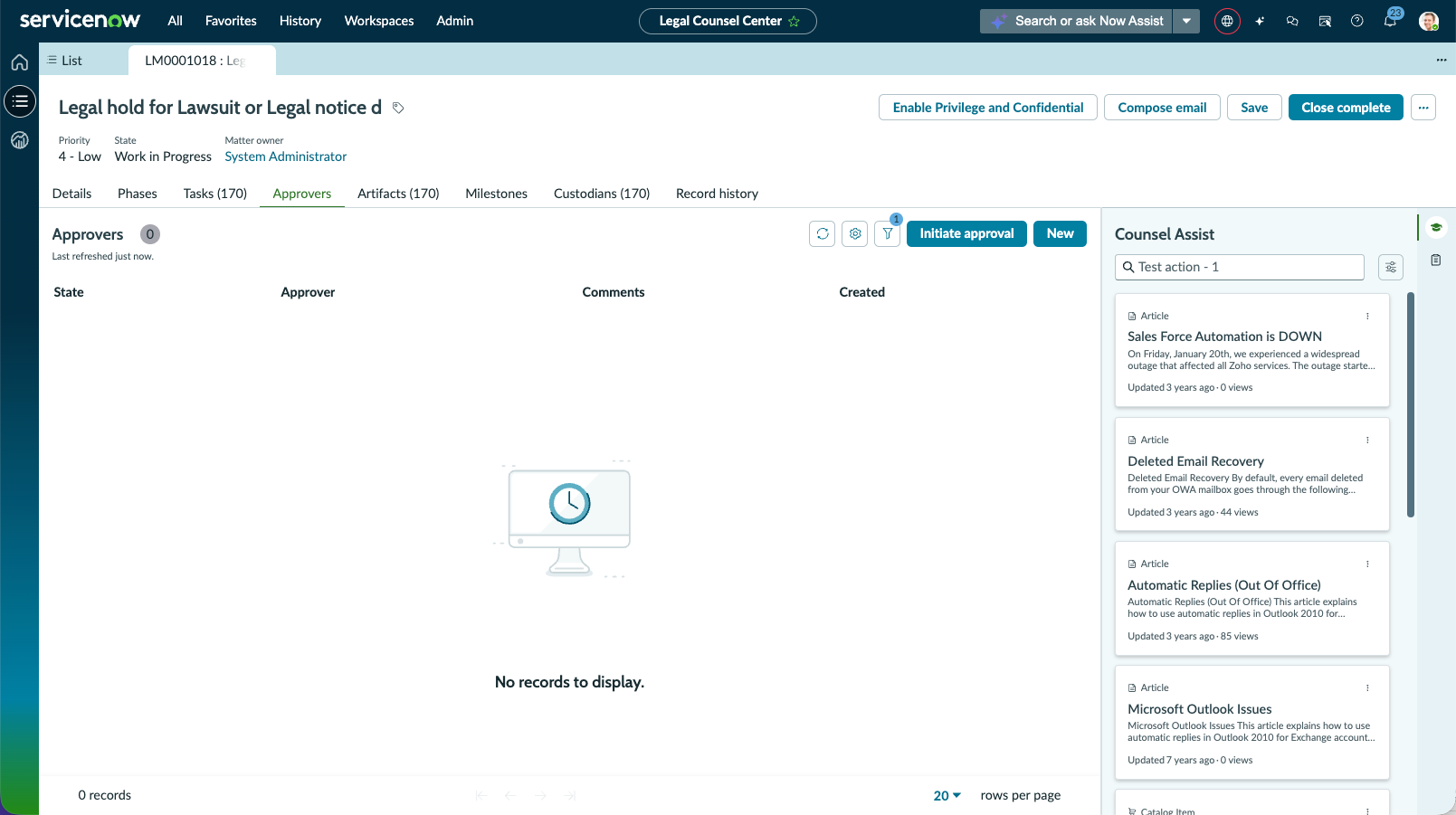Open options menu for Automatic Replies article
This screenshot has height=815, width=1456.
point(1367,564)
